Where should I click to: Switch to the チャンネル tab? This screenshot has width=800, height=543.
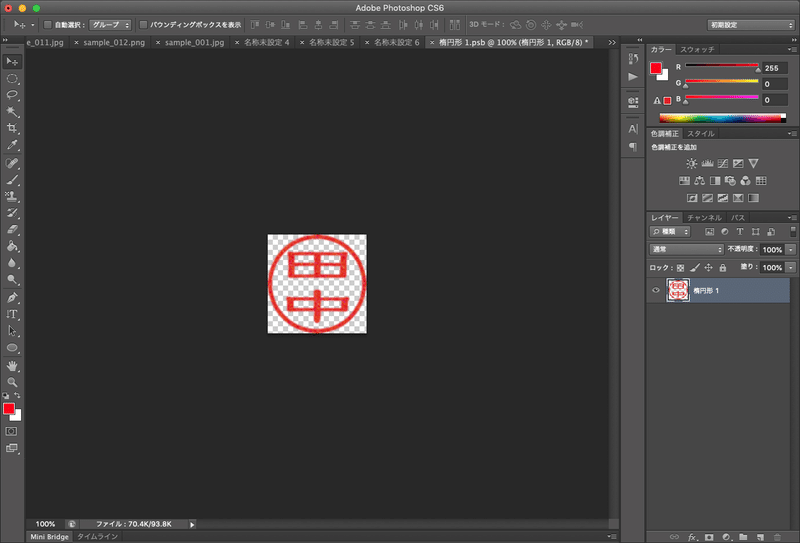tap(704, 218)
